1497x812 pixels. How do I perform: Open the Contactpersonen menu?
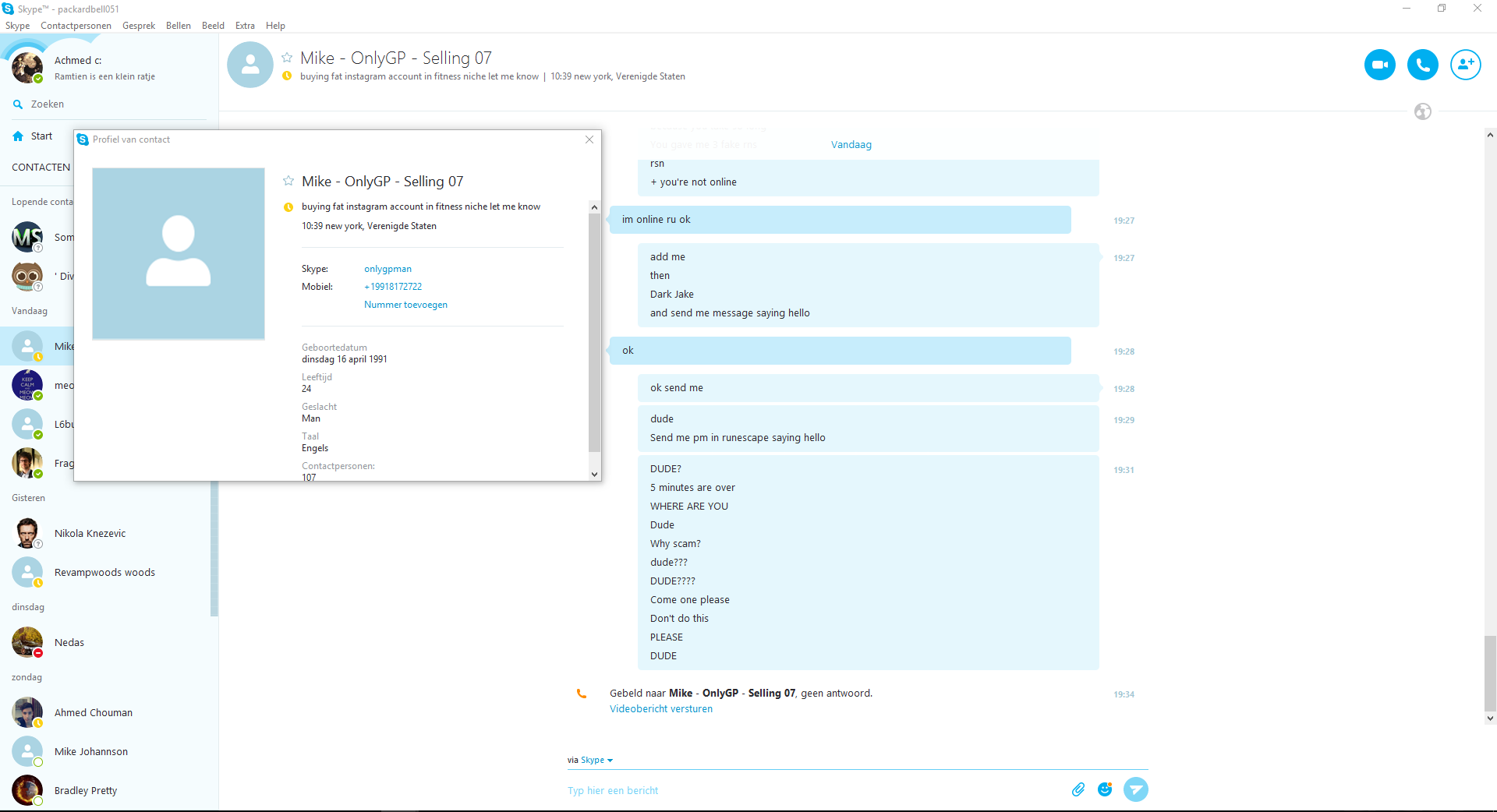click(x=76, y=26)
